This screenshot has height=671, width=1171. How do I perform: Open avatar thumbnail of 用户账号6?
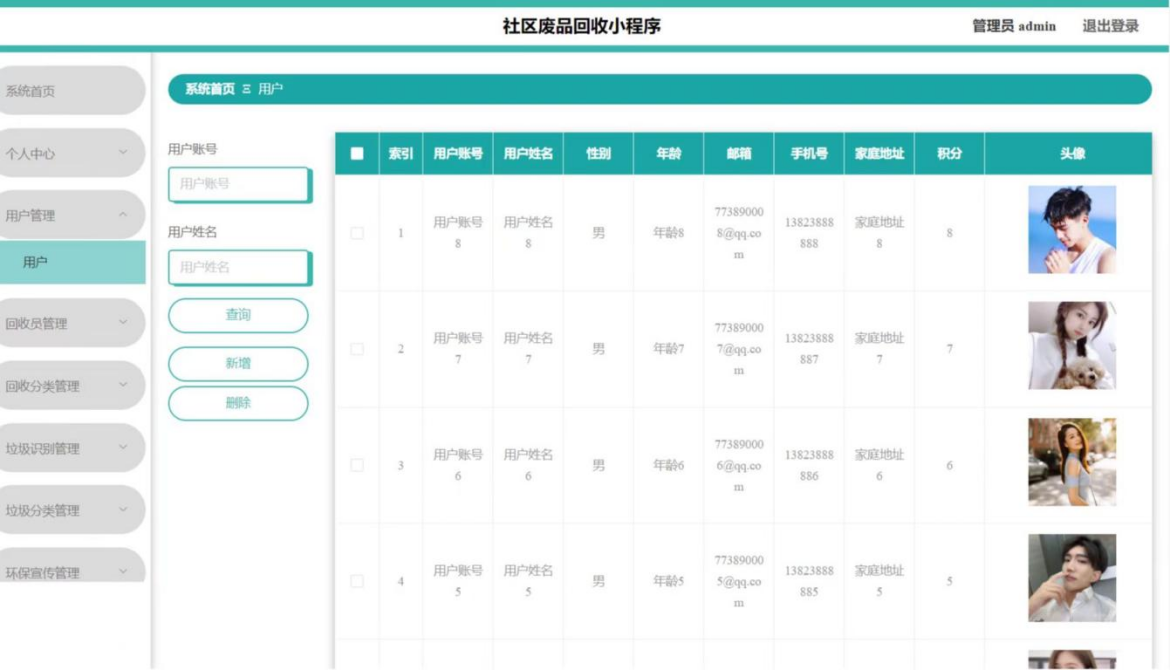coord(1072,462)
